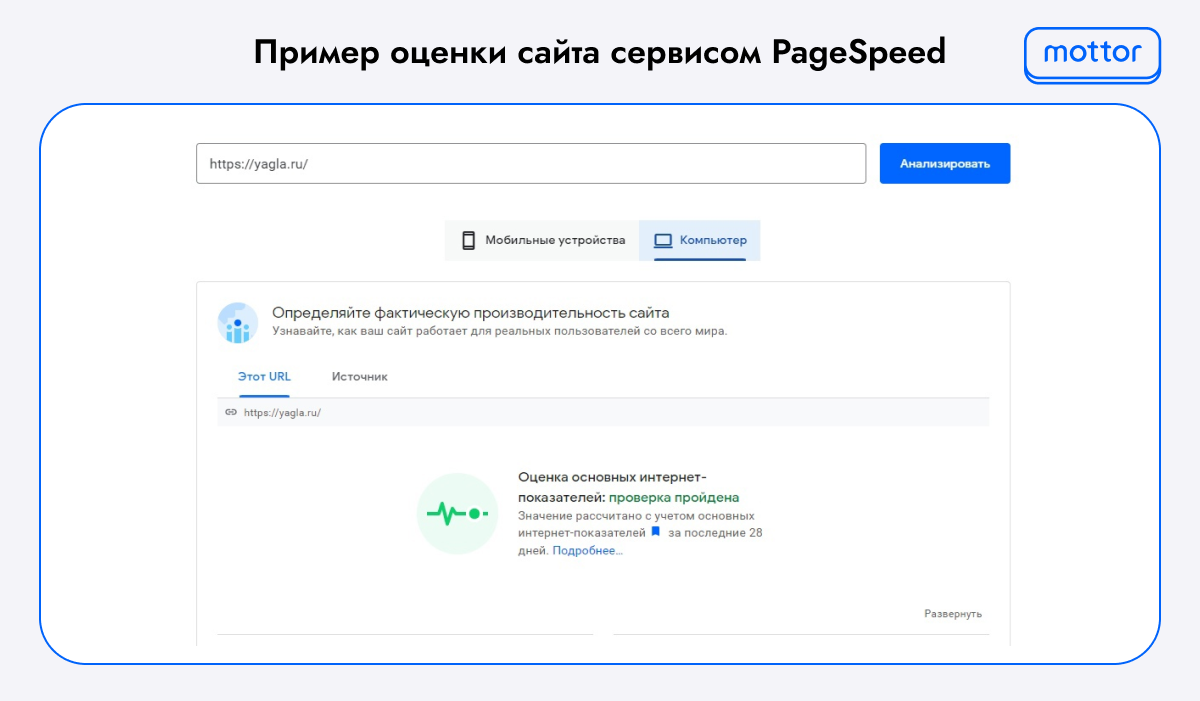
Task: Click the title Пример оценки сайта сервисом PageSpeed
Action: click(x=600, y=52)
